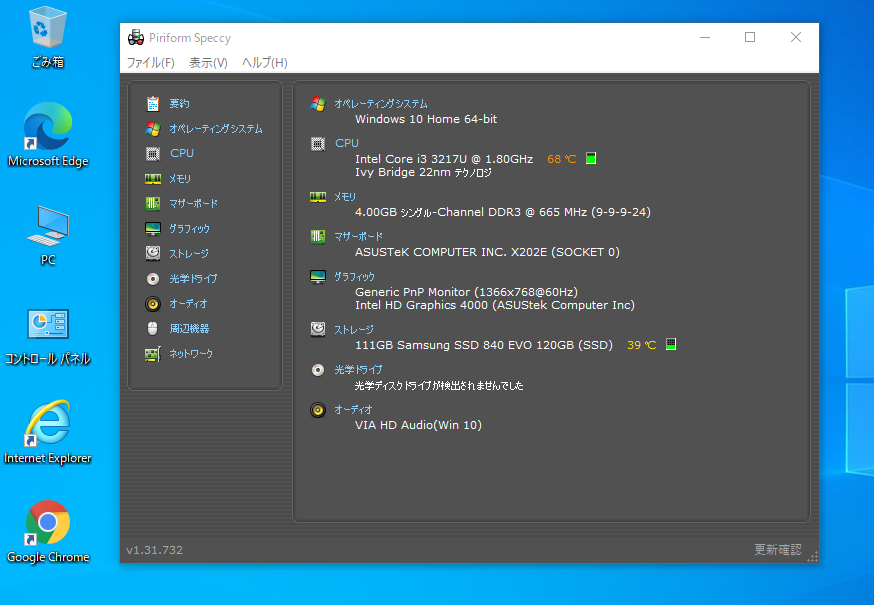874x605 pixels.
Task: Open 要約 section in sidebar
Action: [x=179, y=104]
